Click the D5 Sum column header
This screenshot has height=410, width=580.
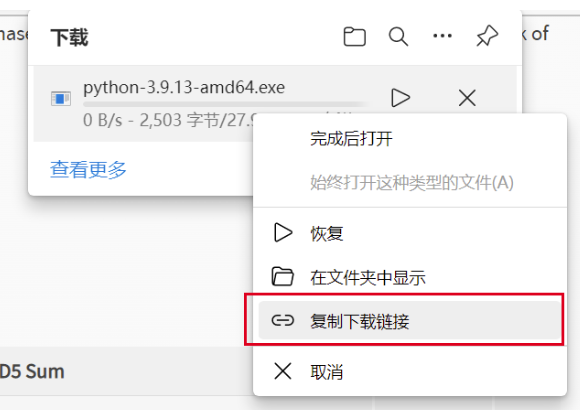[x=32, y=372]
